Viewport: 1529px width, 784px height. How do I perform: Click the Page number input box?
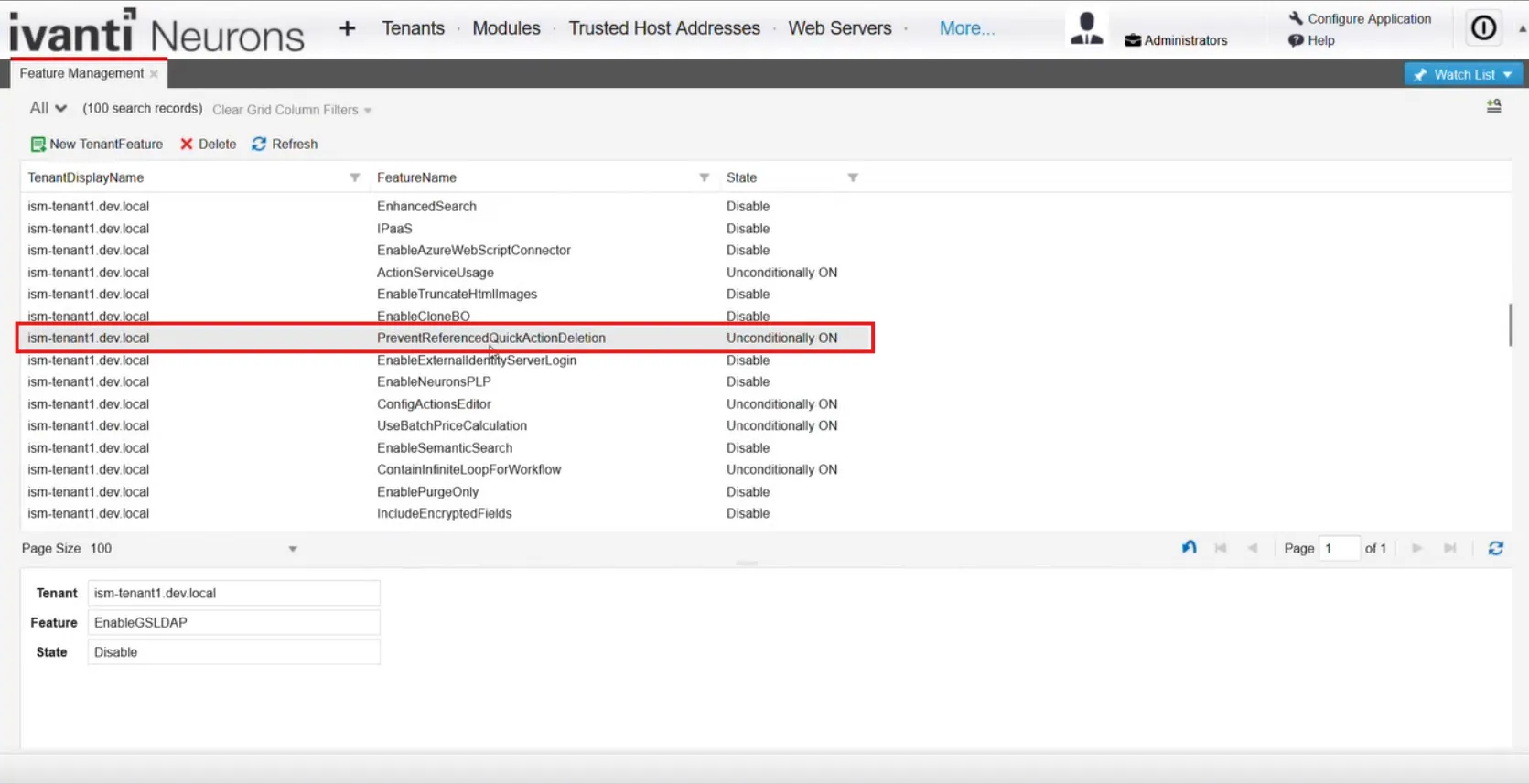1339,548
